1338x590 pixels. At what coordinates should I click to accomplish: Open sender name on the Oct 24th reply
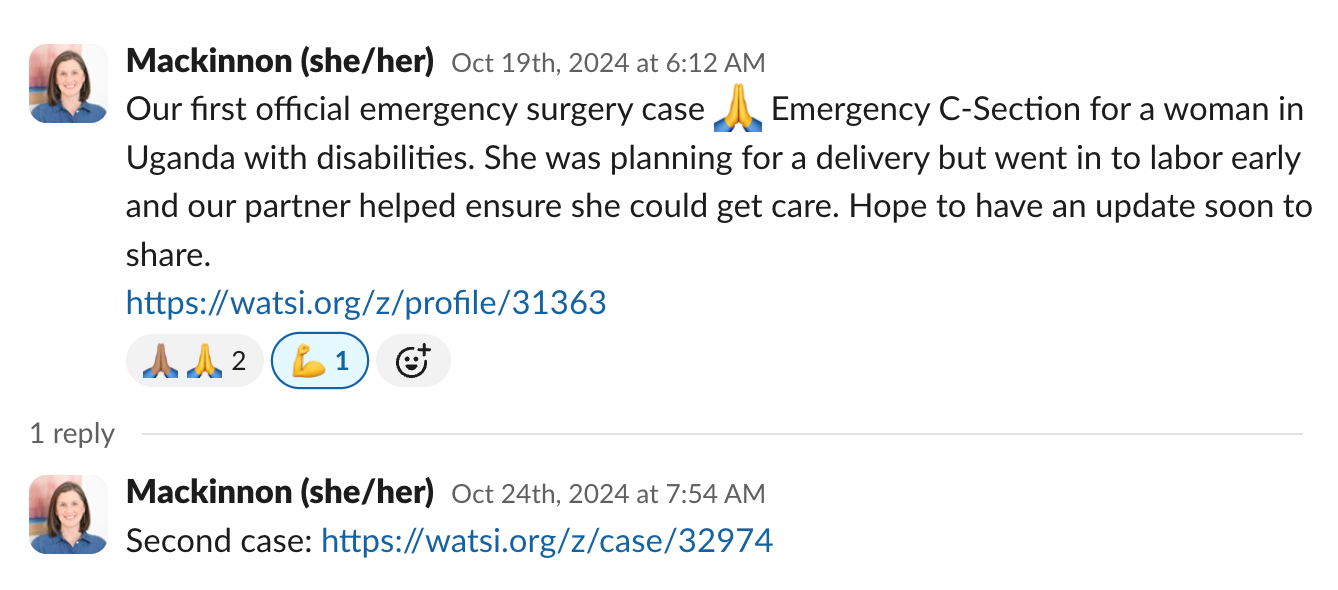click(280, 492)
